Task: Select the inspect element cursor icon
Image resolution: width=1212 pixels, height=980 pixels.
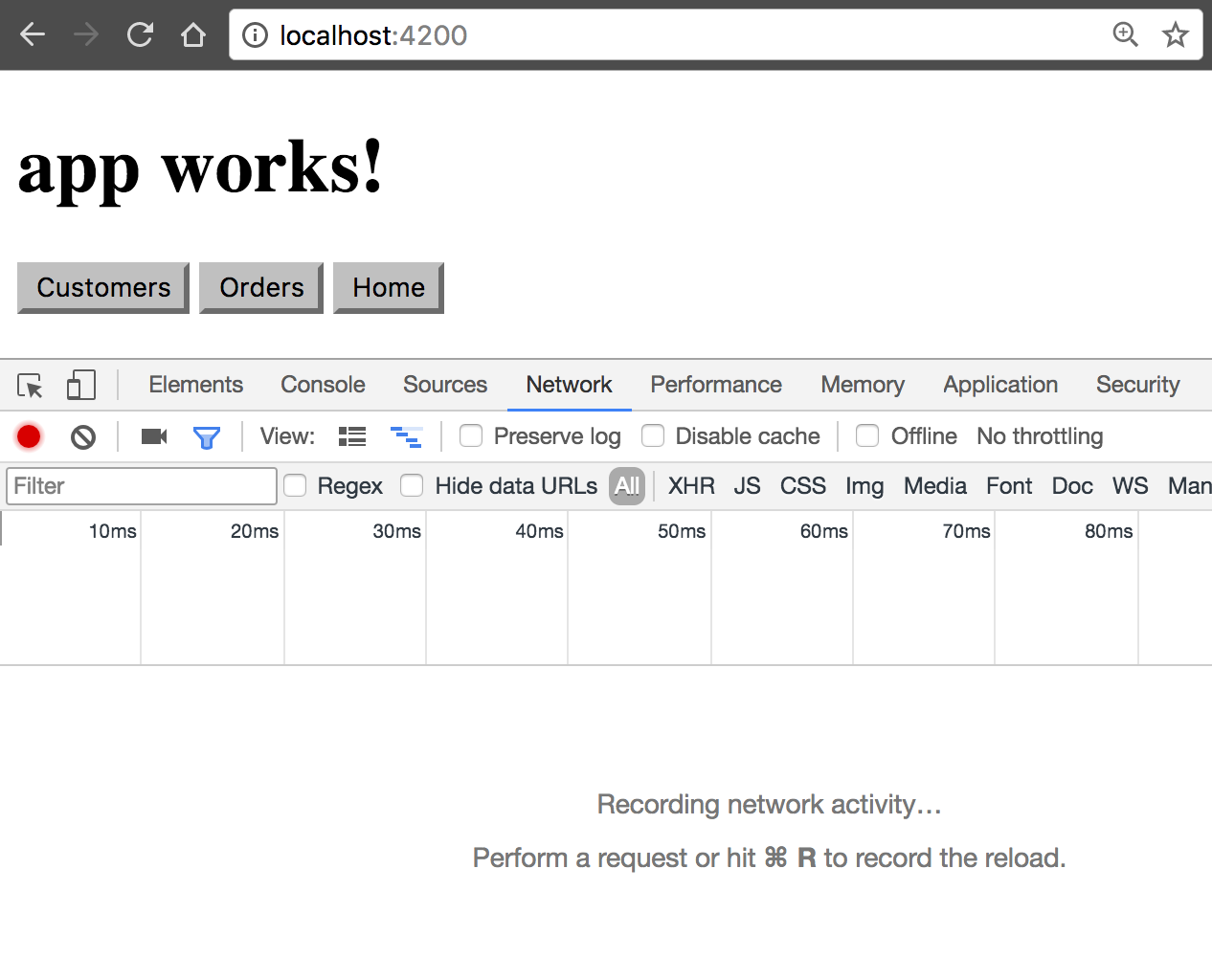Action: point(30,385)
